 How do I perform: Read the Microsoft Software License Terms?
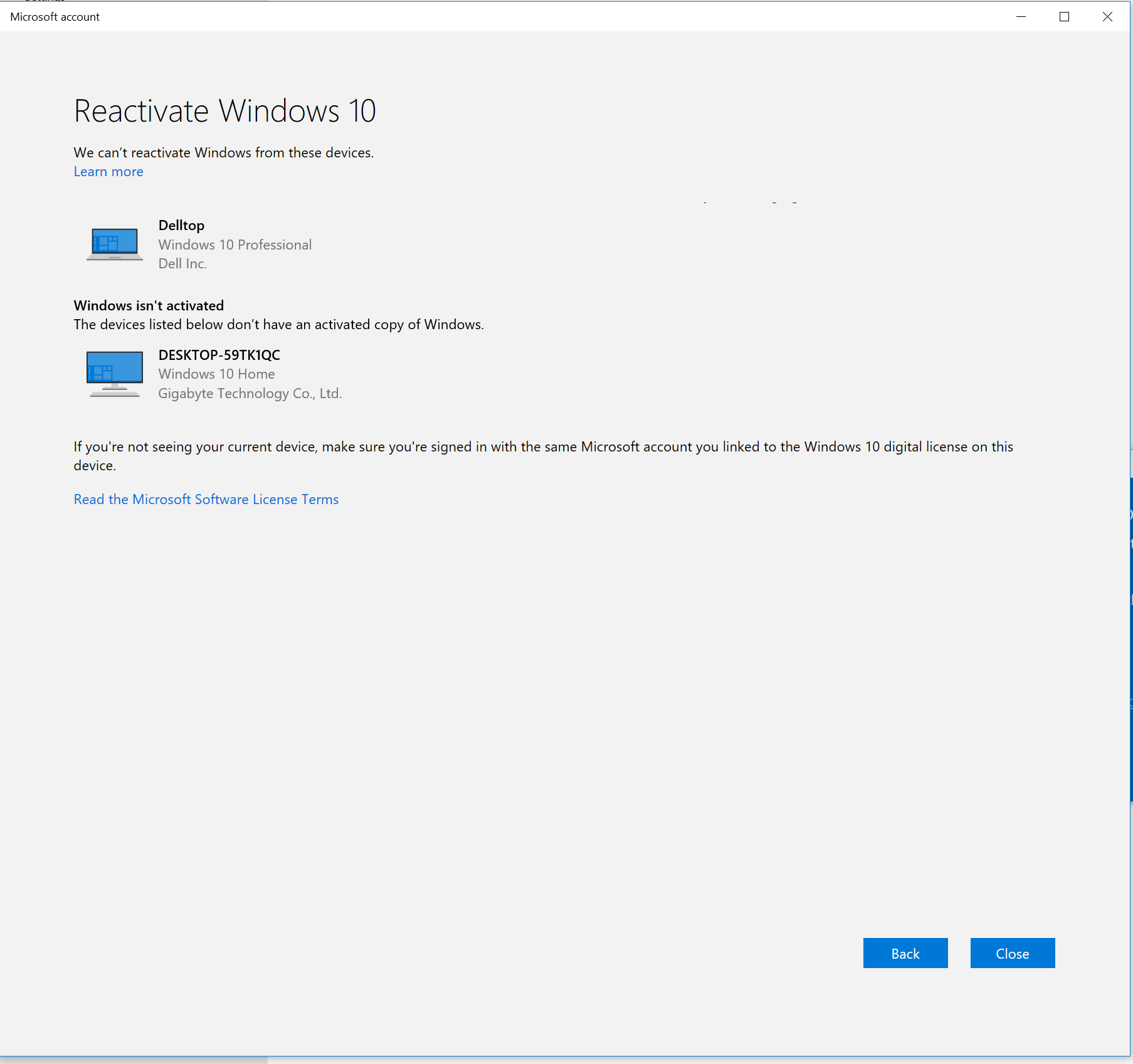coord(206,500)
